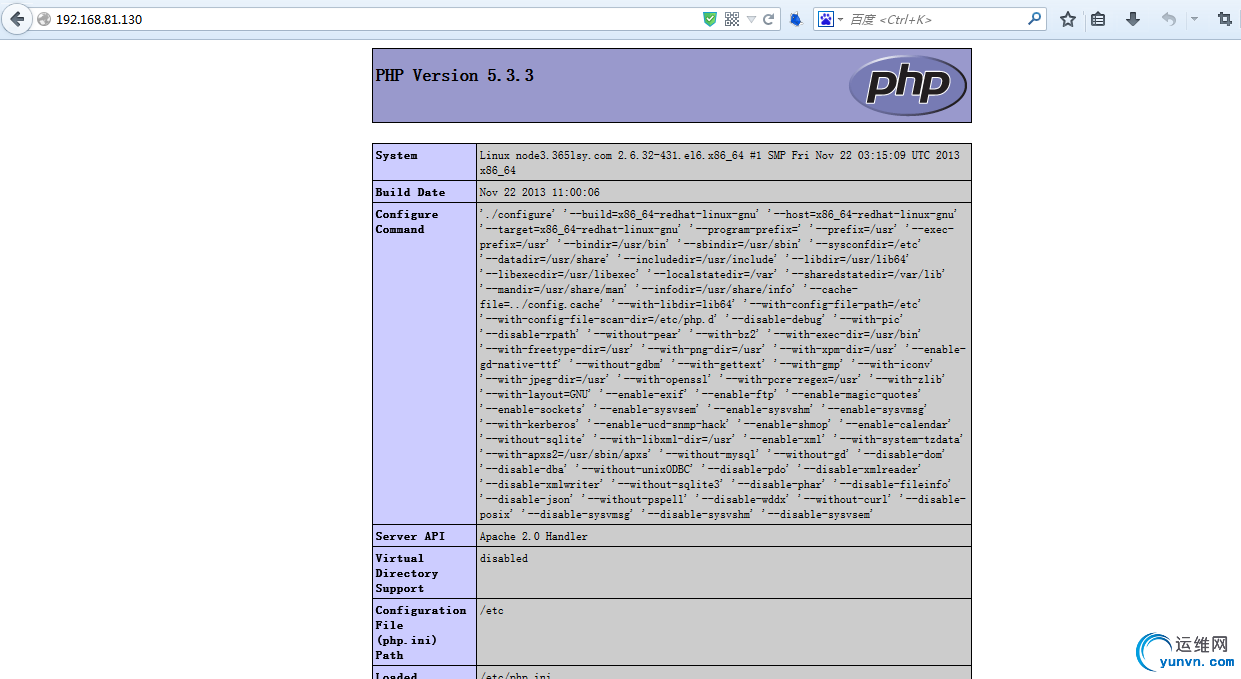1241x679 pixels.
Task: Click the 'Apache 2.0 Handler' value
Action: tap(534, 536)
